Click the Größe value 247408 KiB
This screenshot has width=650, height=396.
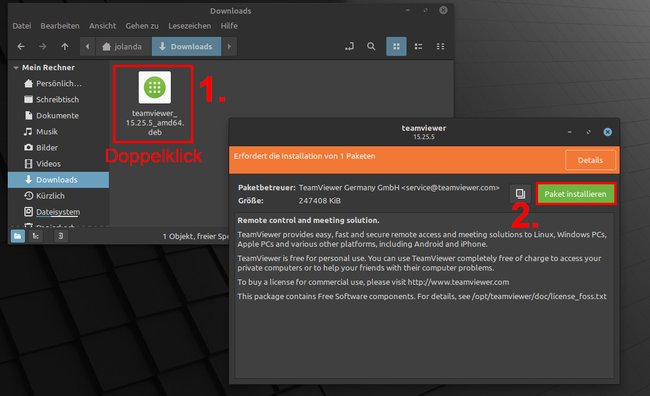320,201
